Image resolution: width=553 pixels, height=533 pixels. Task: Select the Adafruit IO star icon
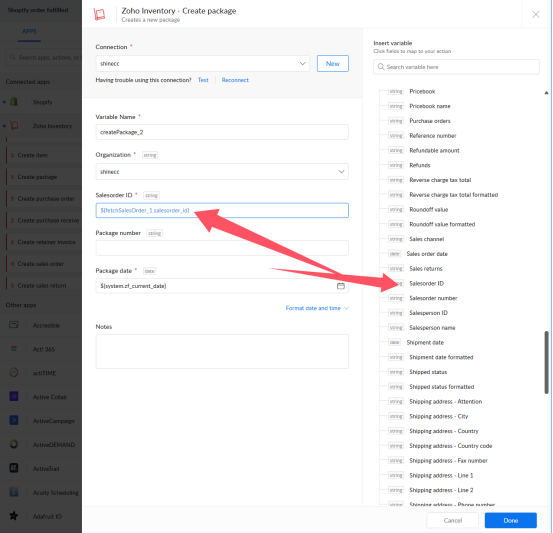(14, 516)
